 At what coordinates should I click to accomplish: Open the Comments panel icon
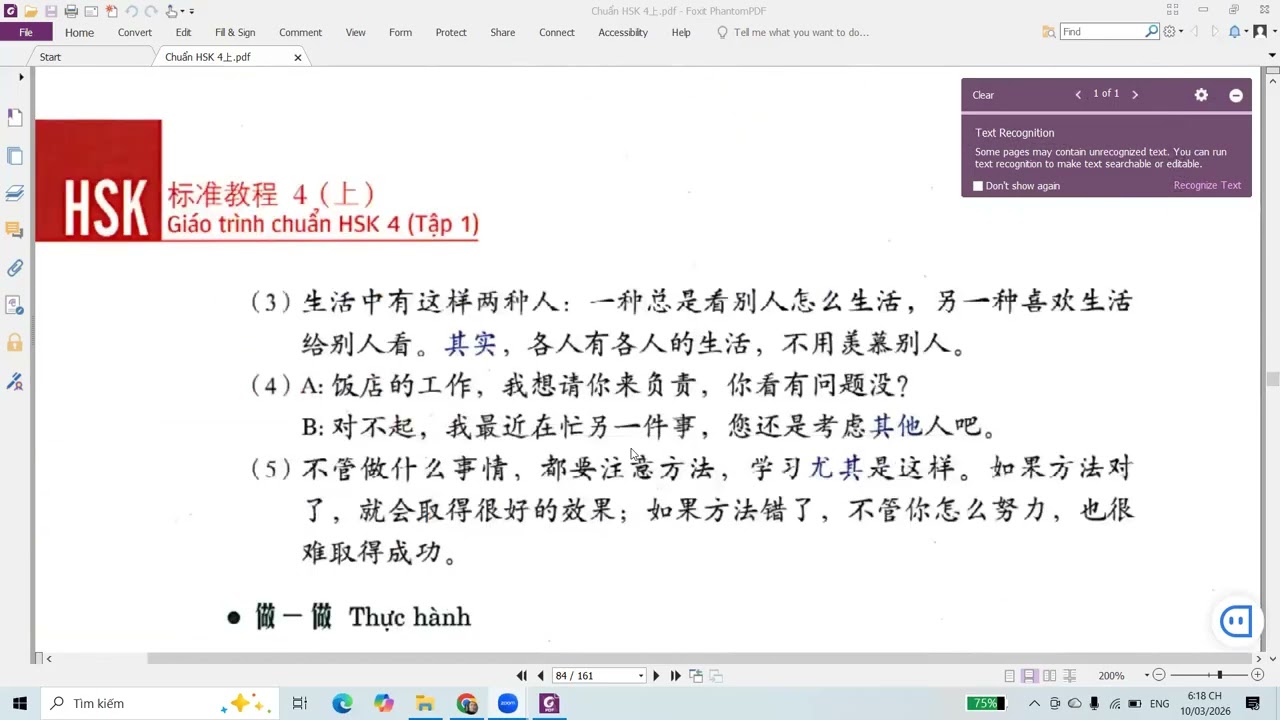click(14, 230)
